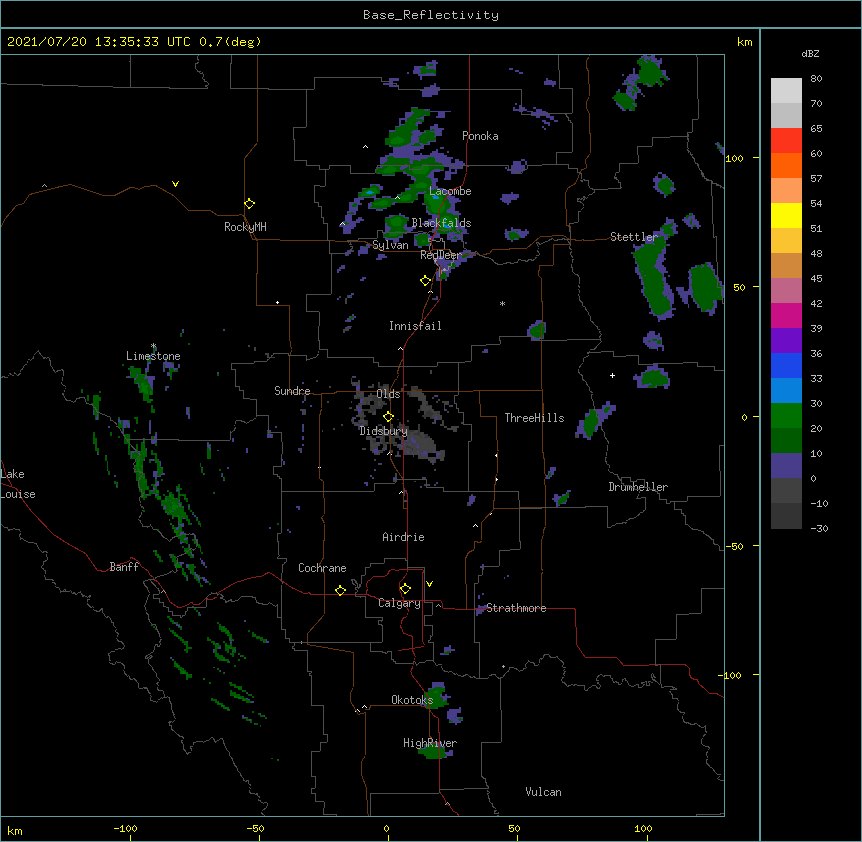The width and height of the screenshot is (862, 842).
Task: Click the Calgary city label
Action: click(x=399, y=603)
